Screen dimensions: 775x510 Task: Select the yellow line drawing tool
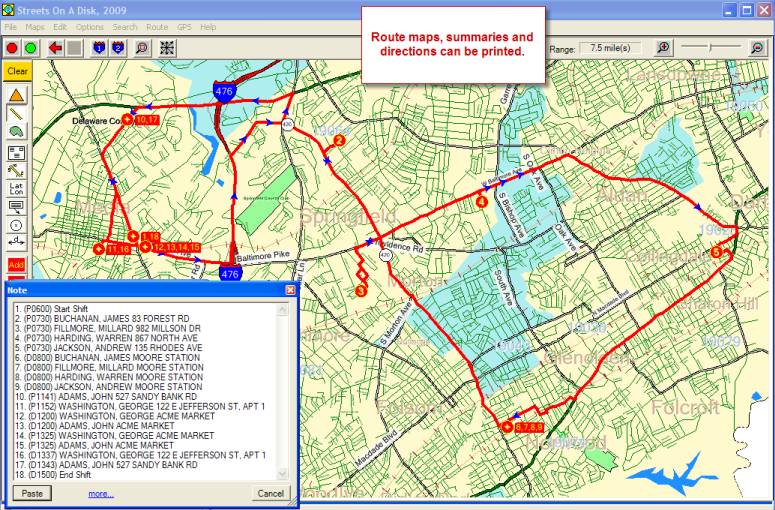[17, 114]
